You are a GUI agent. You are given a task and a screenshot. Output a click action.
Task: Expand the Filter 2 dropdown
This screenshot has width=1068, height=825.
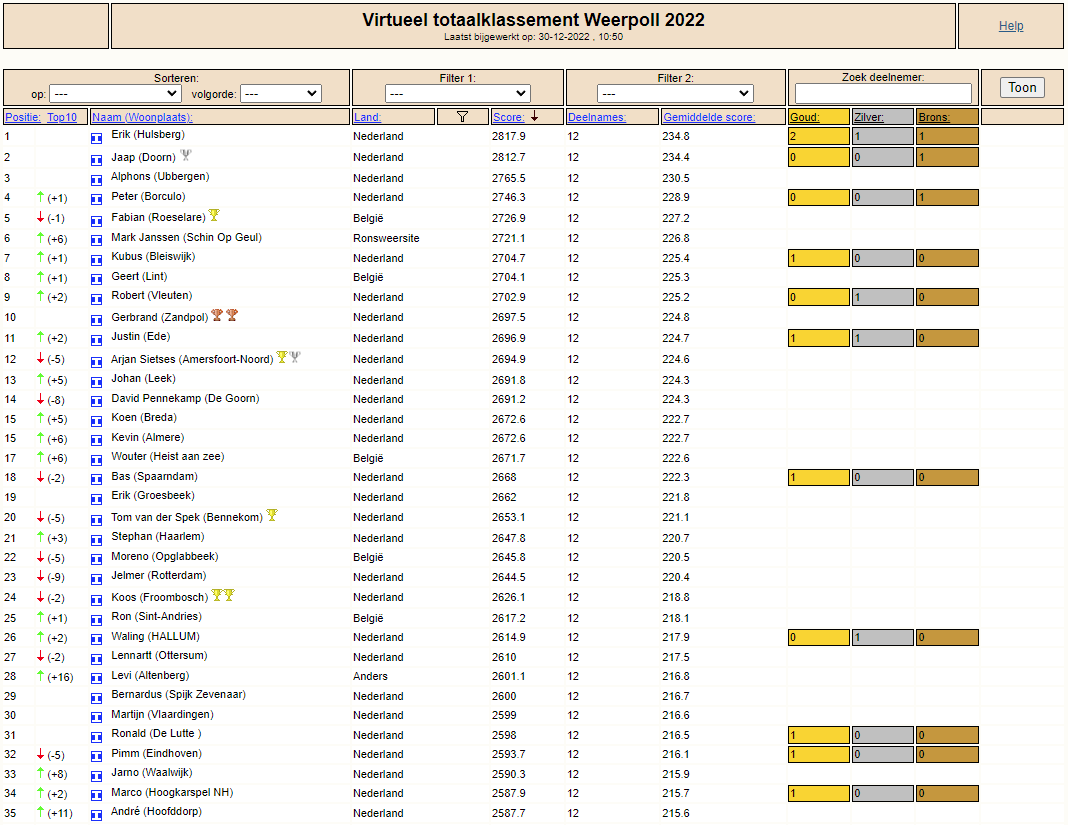click(x=675, y=93)
